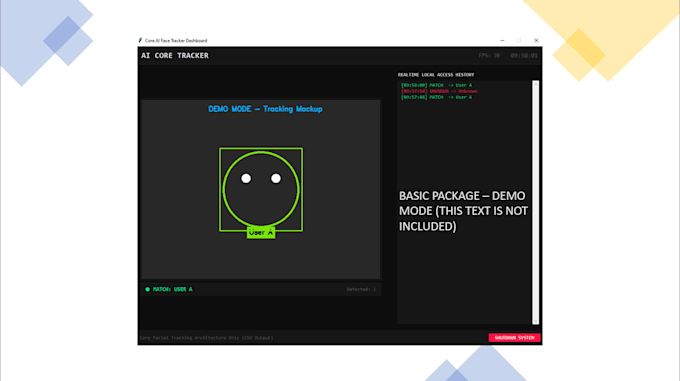Close the Face Tracker Dashboard window

click(x=536, y=40)
